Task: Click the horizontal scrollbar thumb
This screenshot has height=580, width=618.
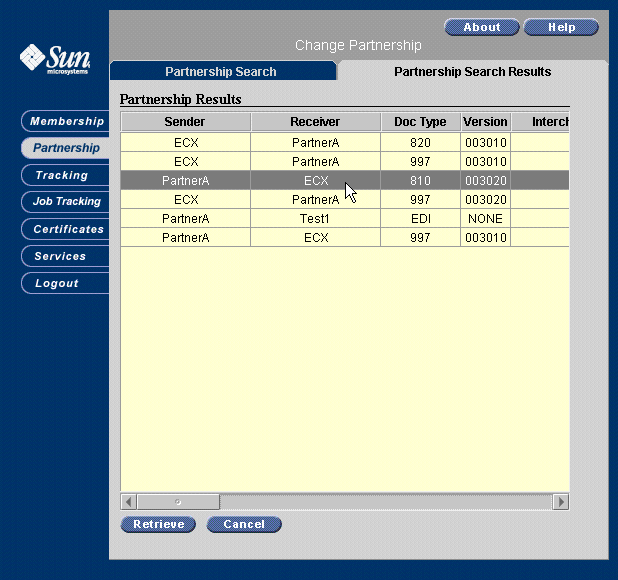Action: [x=178, y=502]
